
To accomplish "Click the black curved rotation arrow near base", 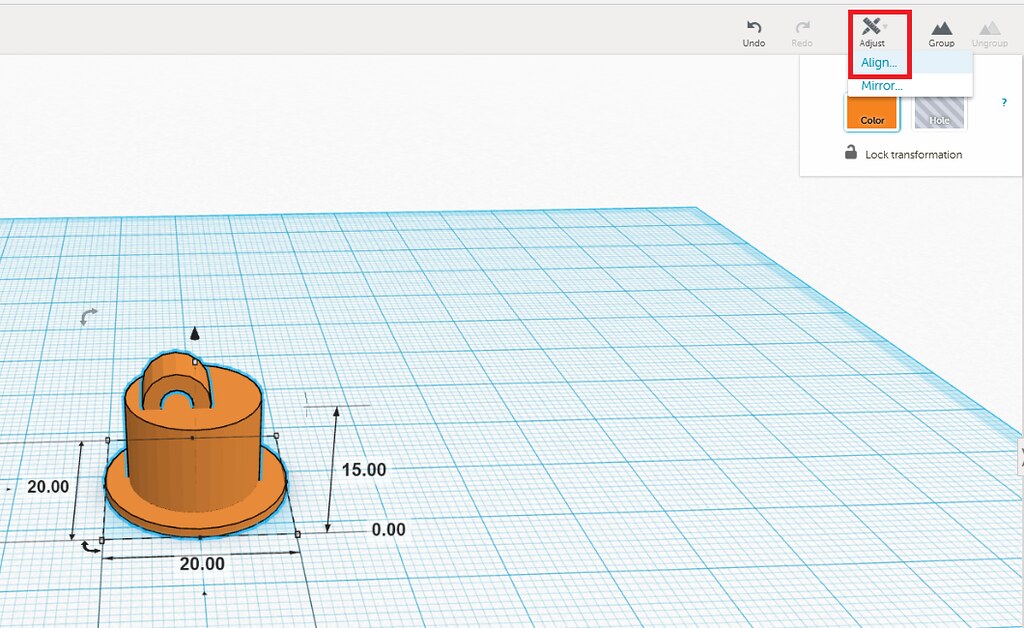I will (89, 547).
